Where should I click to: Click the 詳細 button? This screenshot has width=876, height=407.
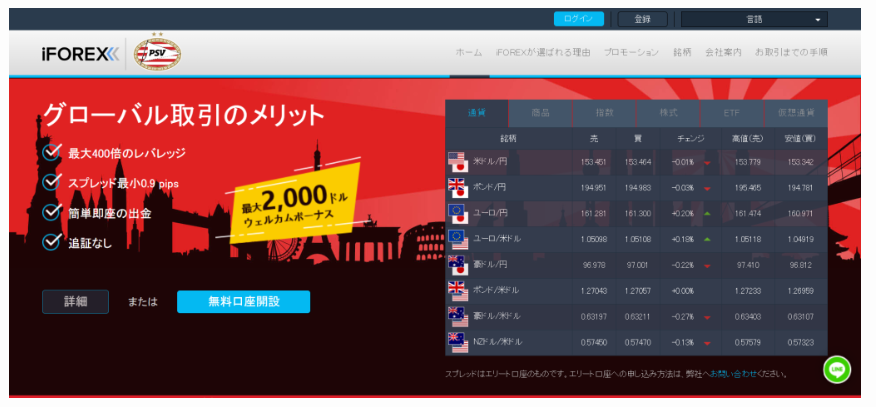(x=75, y=301)
